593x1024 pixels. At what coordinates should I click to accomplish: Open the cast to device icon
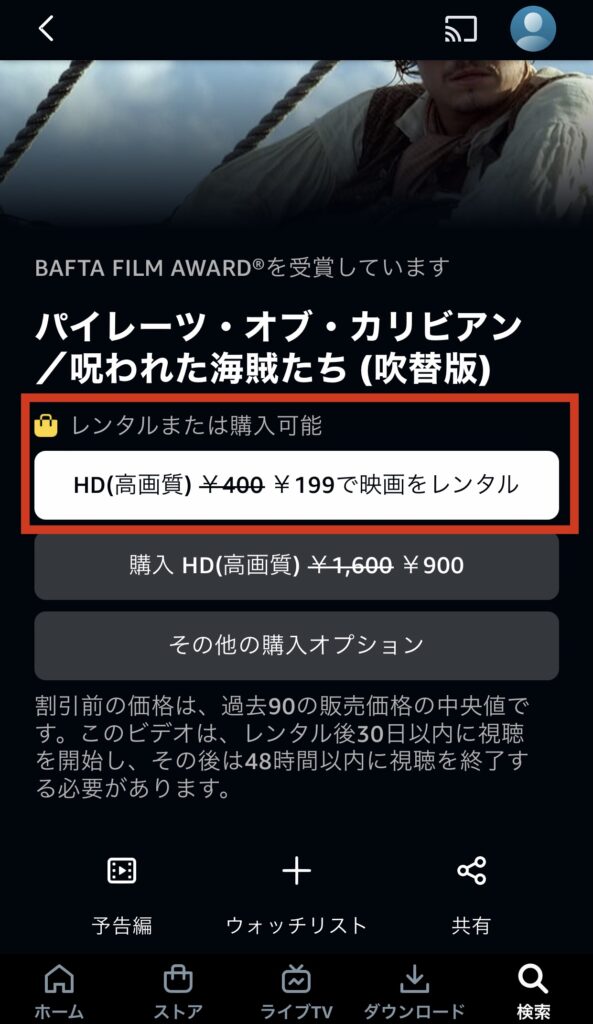click(460, 29)
